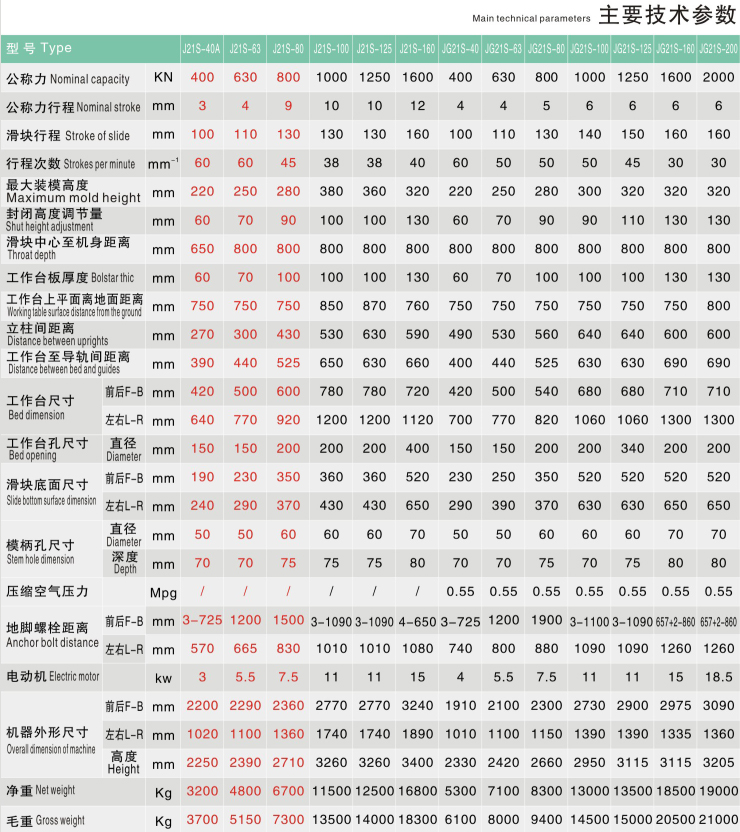Click Maximum mold height value '380'
740x832 pixels.
click(x=331, y=192)
